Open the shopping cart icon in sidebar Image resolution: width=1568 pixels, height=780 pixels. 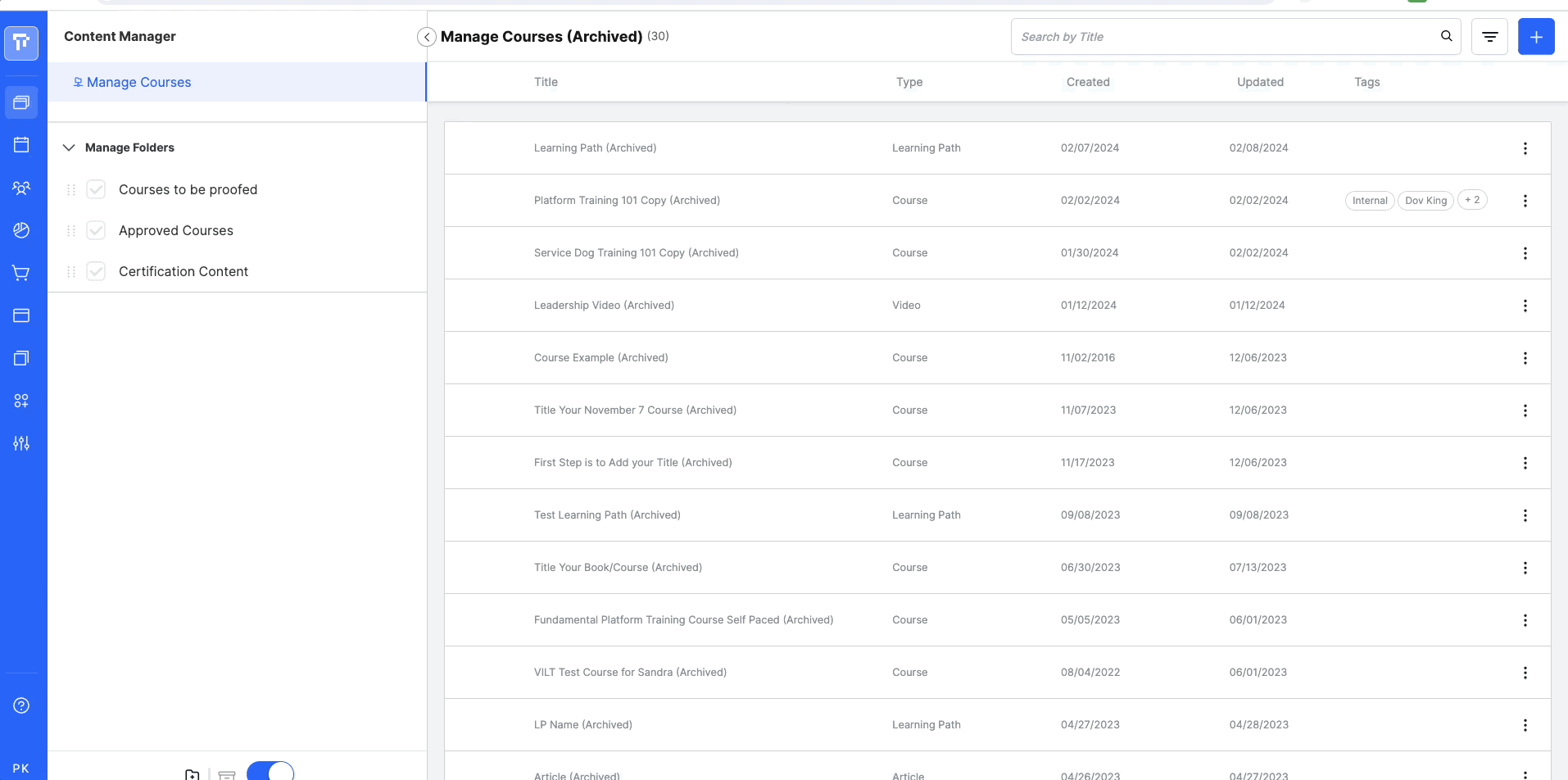(x=21, y=273)
